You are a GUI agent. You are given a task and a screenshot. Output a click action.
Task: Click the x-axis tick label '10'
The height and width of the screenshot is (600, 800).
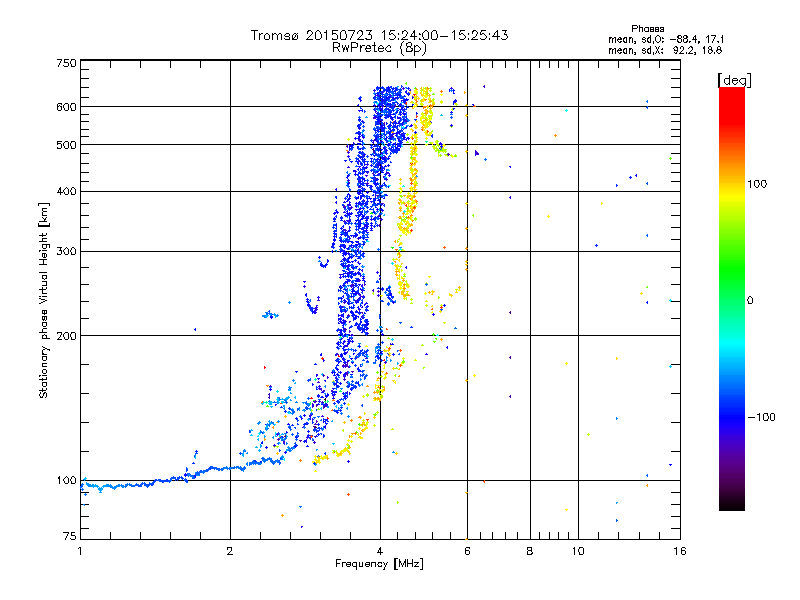click(x=578, y=551)
